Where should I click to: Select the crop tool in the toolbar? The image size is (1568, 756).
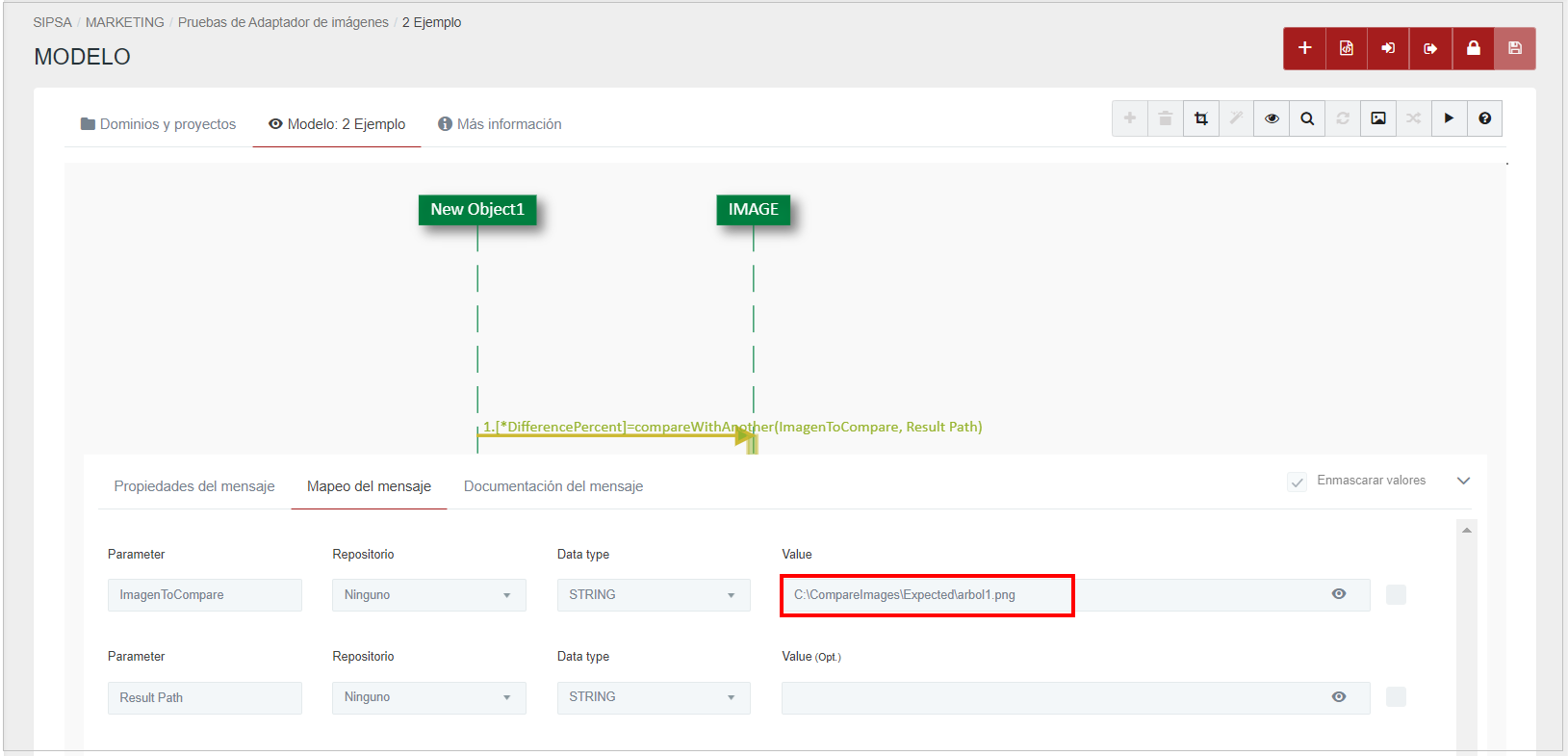pos(1201,118)
